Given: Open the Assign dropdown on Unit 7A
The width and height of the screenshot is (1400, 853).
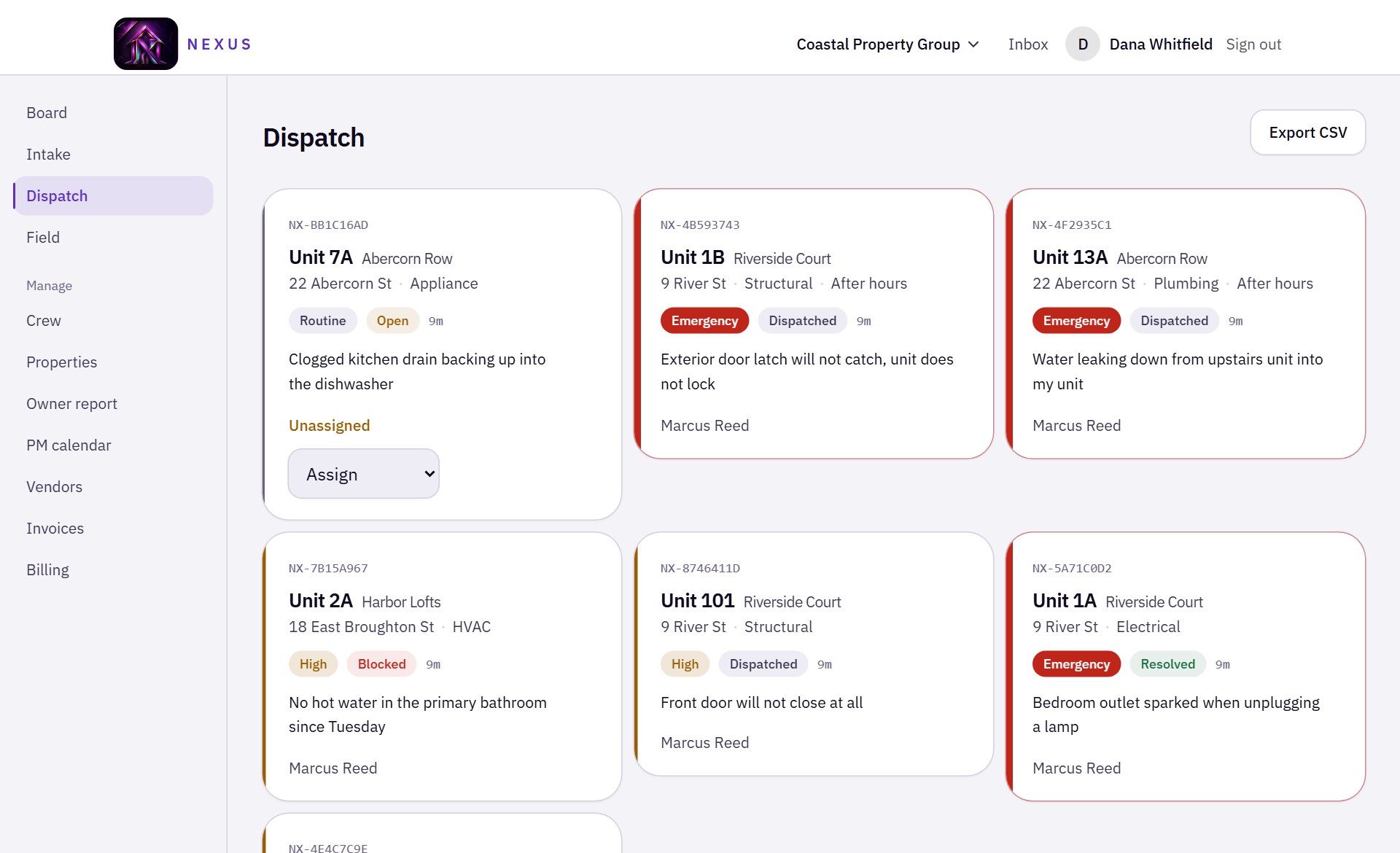Looking at the screenshot, I should [x=364, y=474].
